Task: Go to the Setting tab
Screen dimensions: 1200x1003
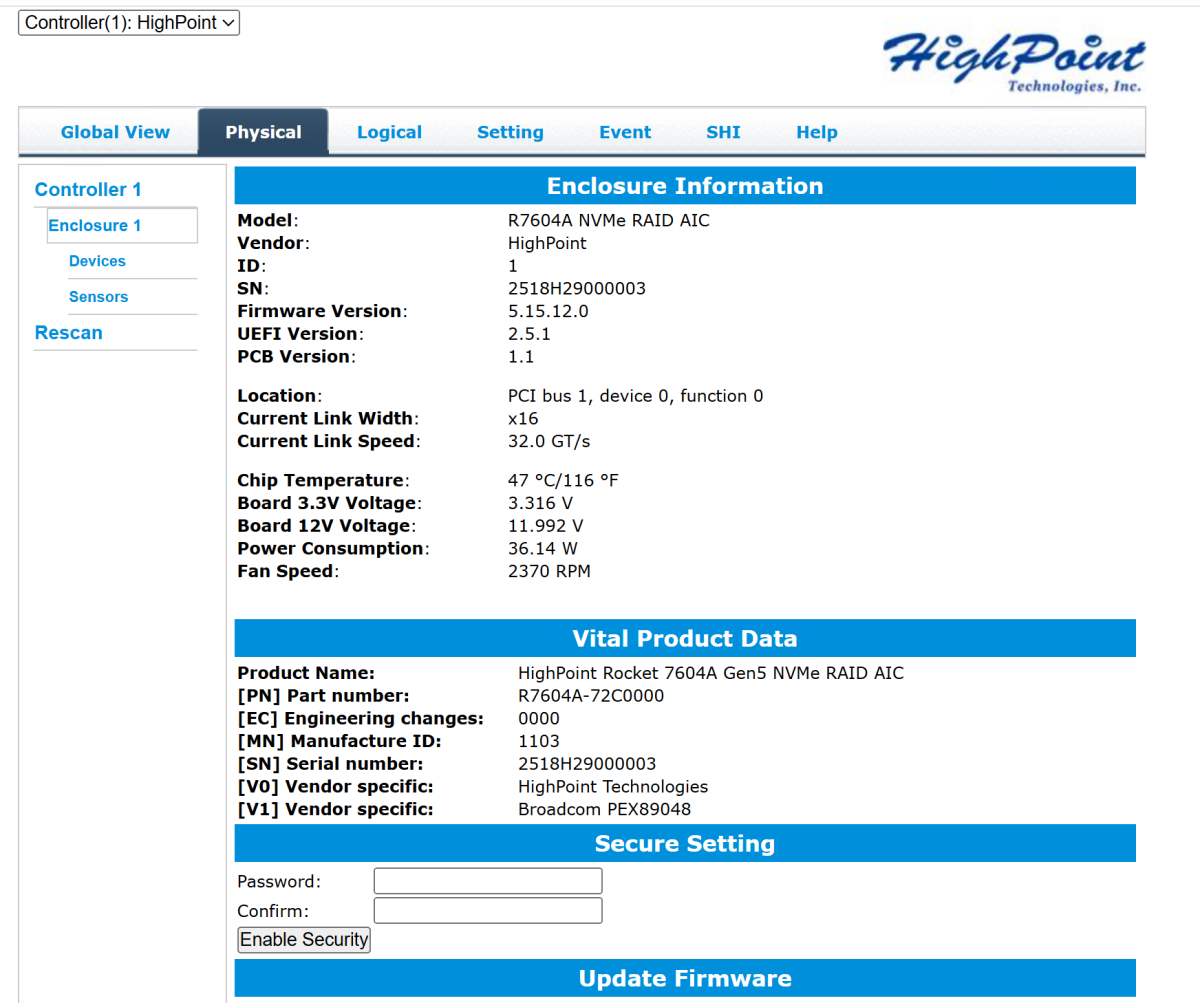Action: [510, 131]
